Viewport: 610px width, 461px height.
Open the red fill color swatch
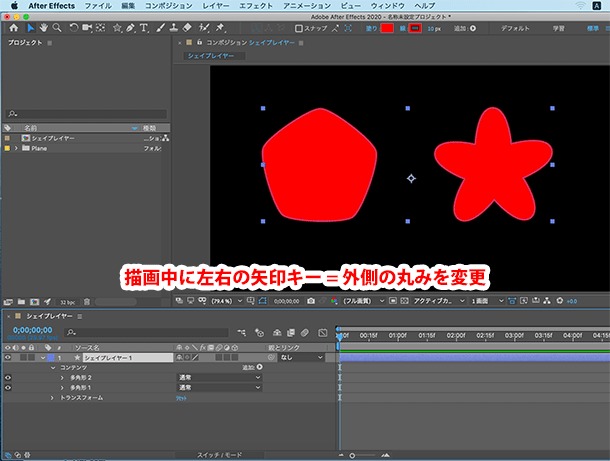click(x=387, y=28)
